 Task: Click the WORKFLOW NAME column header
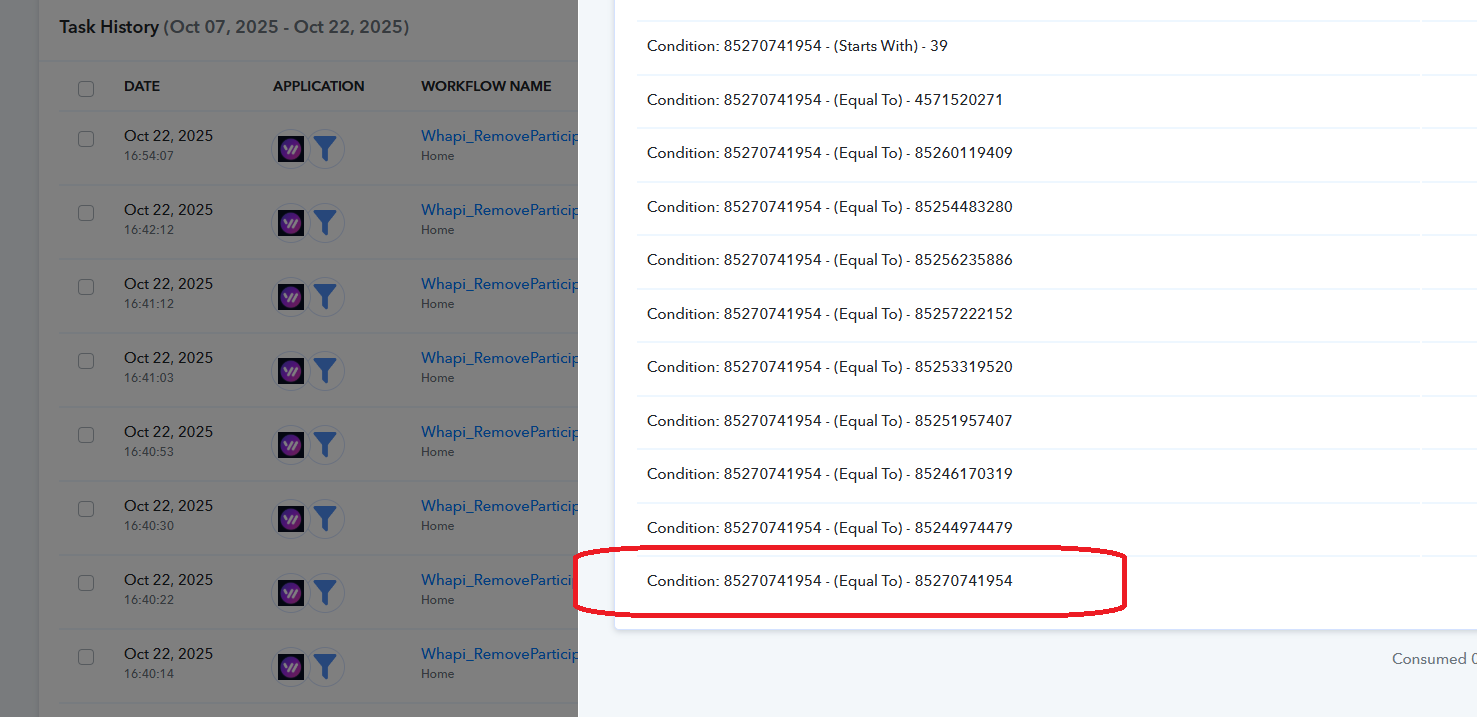pyautogui.click(x=486, y=87)
